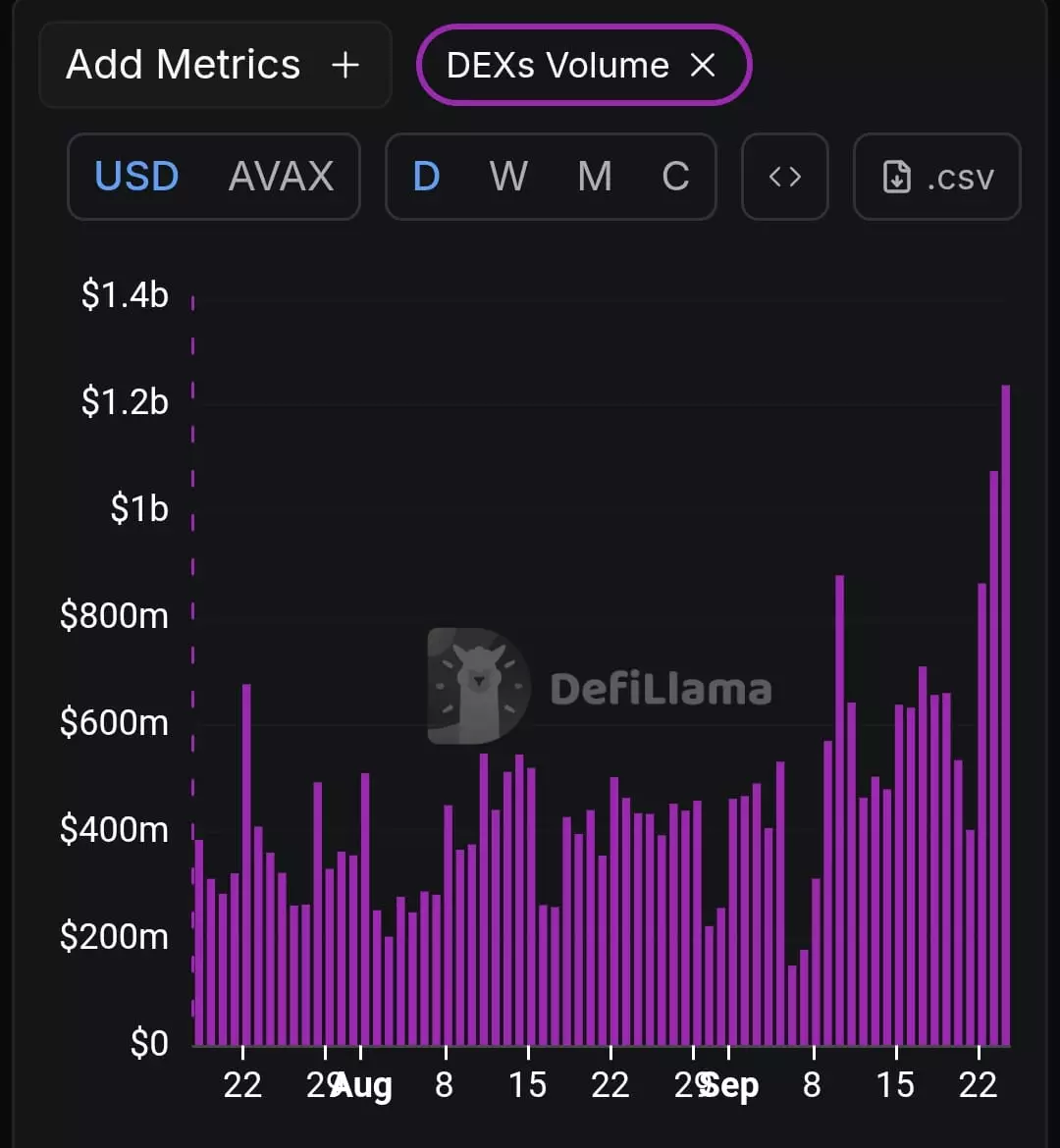The width and height of the screenshot is (1060, 1148).
Task: Remove DEXs Volume metric with X icon
Action: 703,65
